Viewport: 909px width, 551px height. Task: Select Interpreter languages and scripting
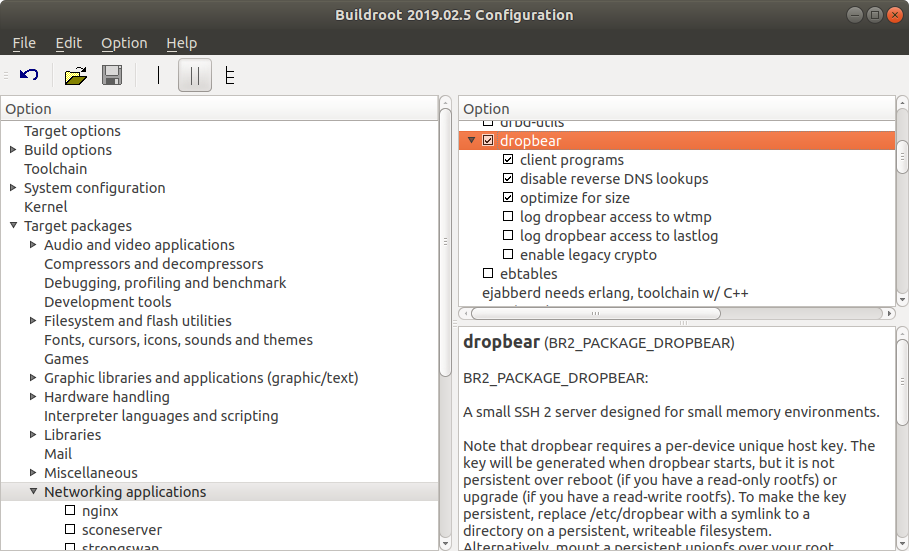click(x=161, y=416)
